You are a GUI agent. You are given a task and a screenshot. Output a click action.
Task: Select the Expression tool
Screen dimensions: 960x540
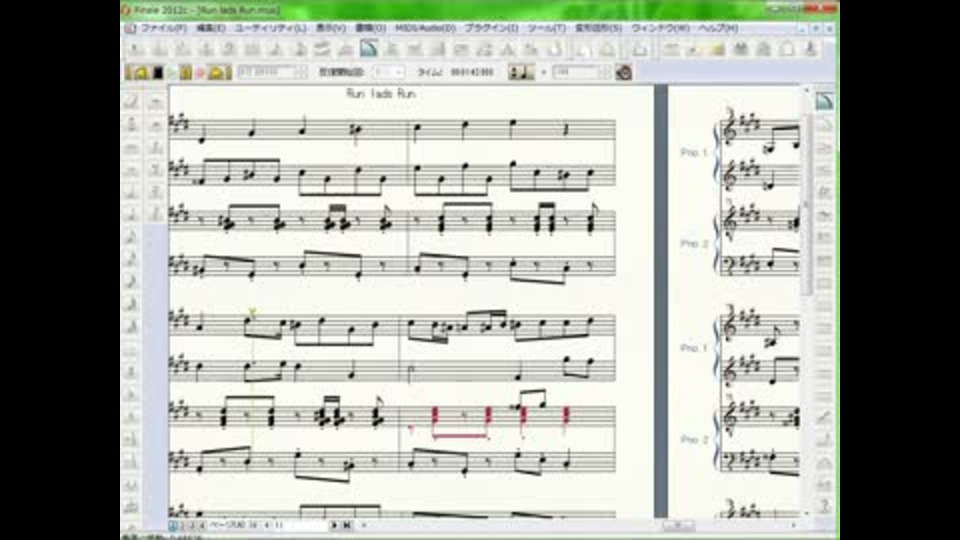(x=415, y=49)
